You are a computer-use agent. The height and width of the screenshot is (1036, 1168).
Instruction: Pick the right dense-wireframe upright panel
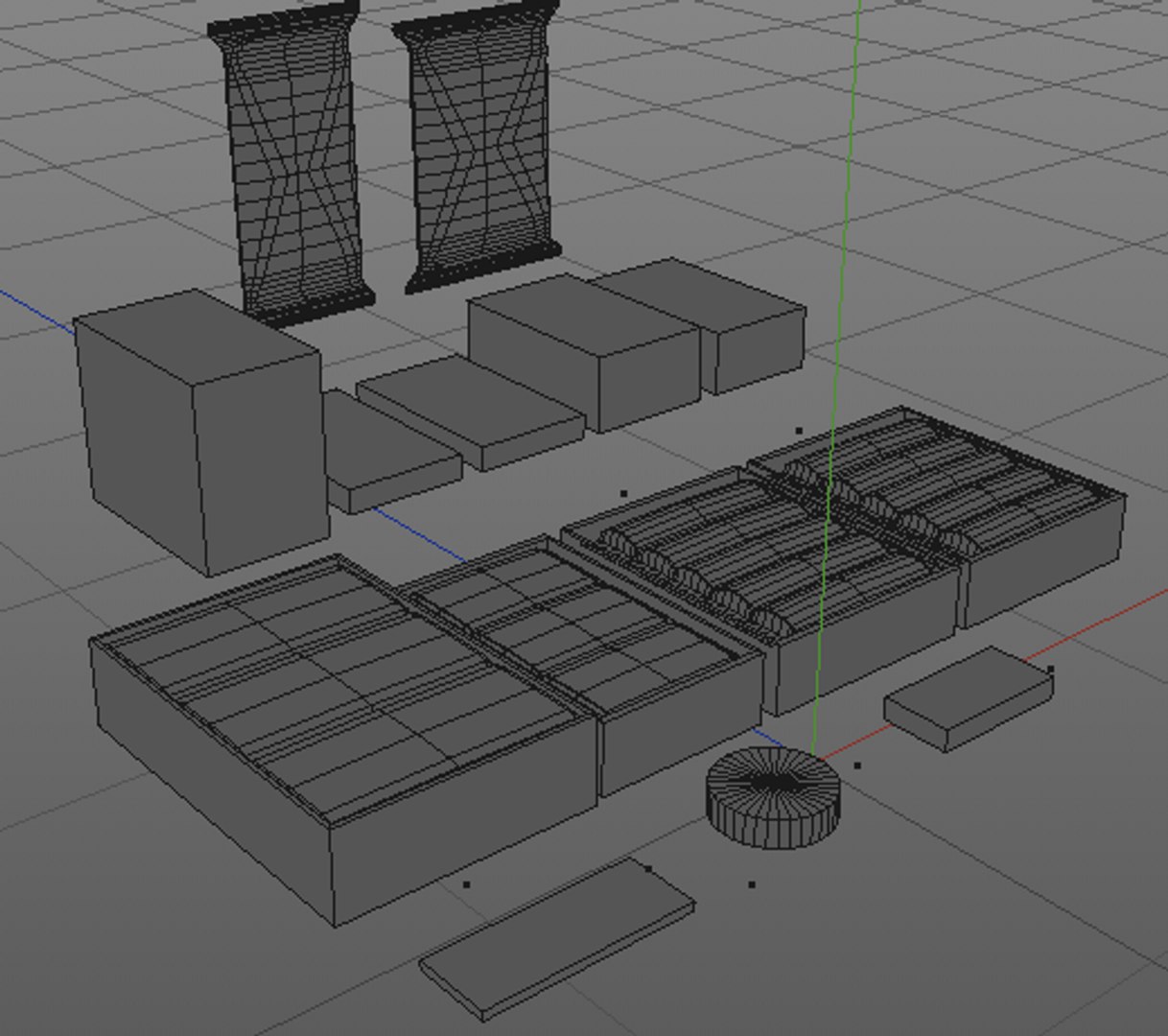[479, 146]
